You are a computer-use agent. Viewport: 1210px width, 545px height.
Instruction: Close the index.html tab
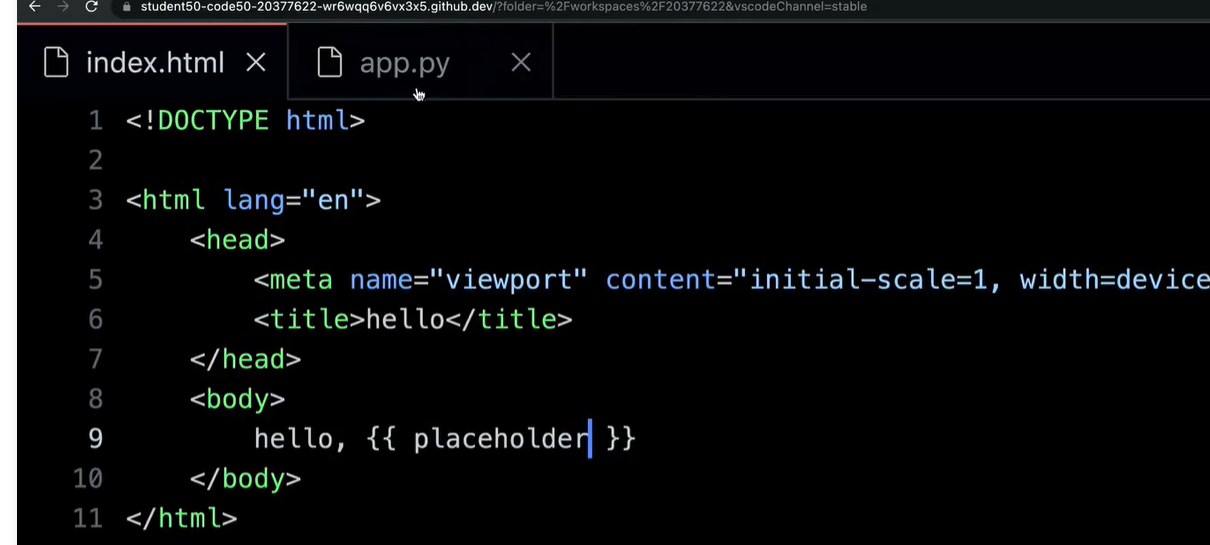(x=256, y=63)
